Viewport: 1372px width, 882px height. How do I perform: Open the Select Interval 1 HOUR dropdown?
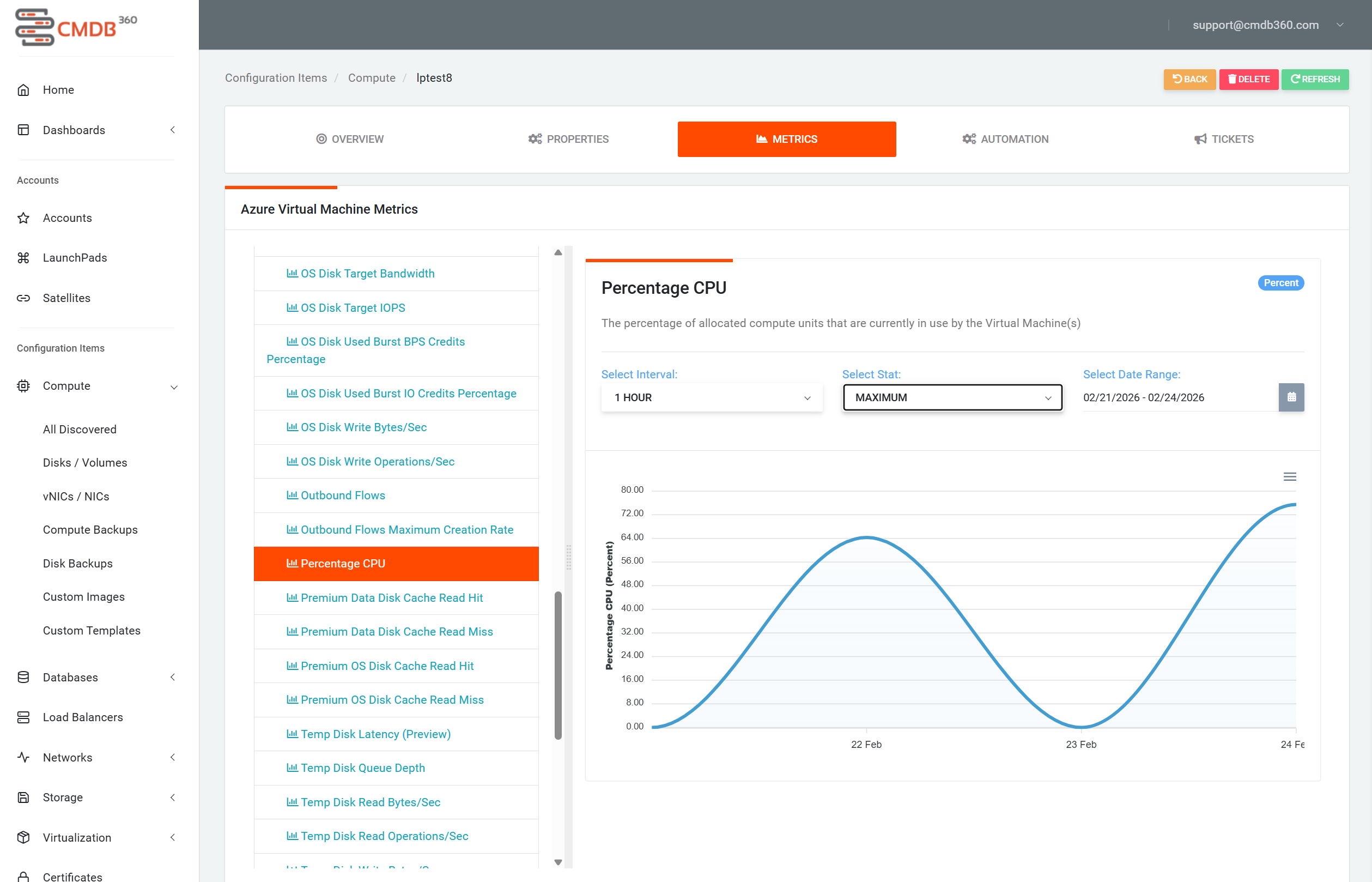[712, 397]
